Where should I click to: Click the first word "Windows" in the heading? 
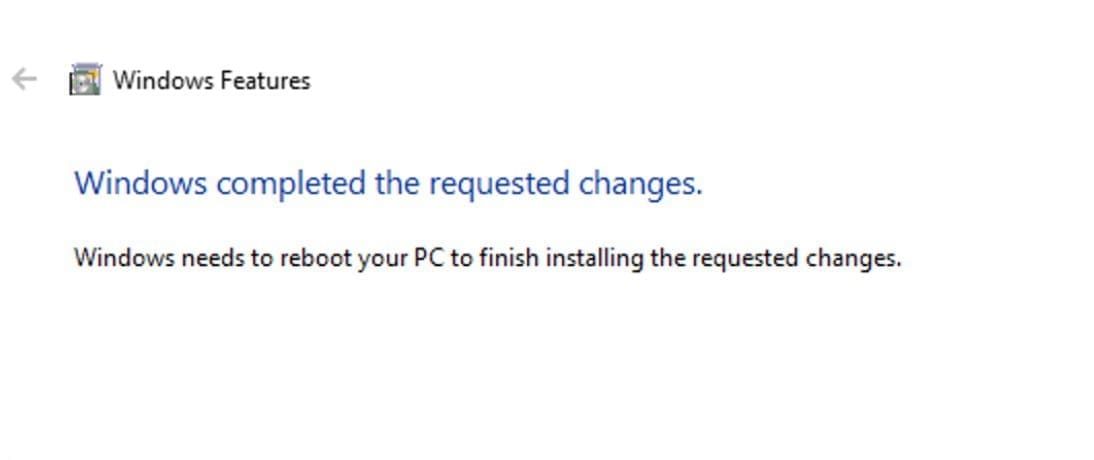tap(141, 184)
